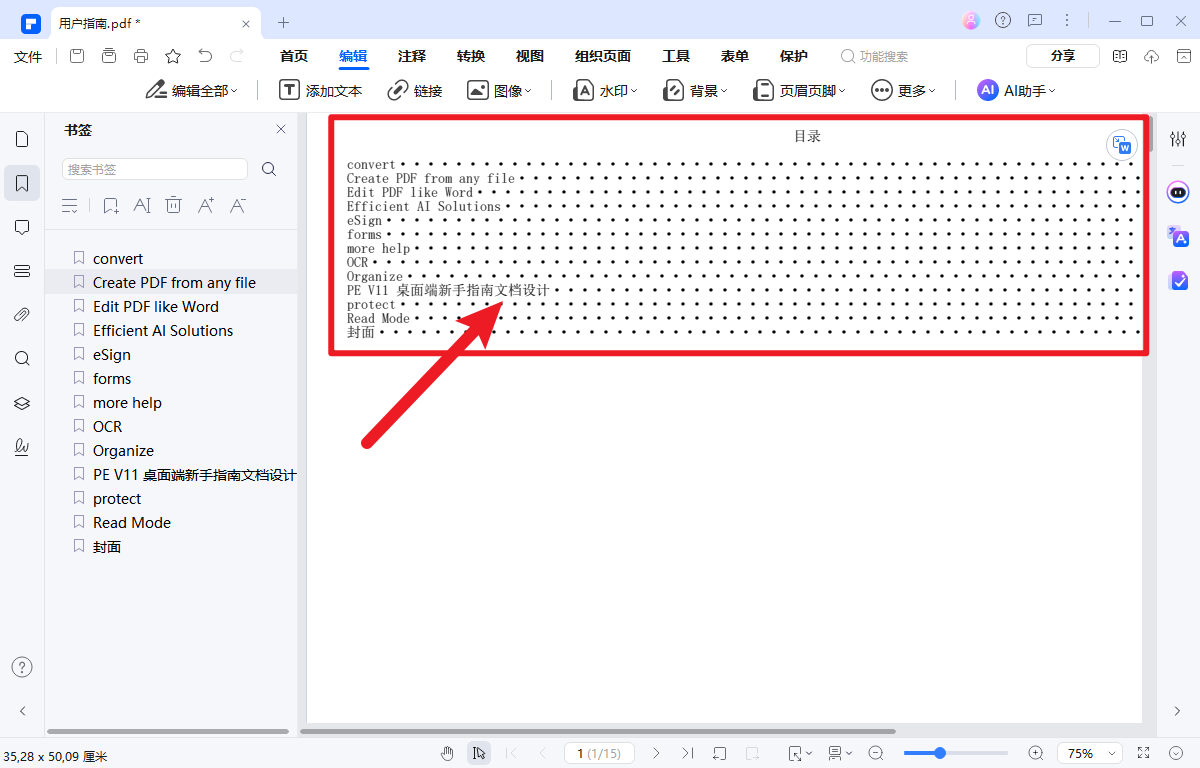Click the page number input field showing 1/15
Image resolution: width=1200 pixels, height=768 pixels.
[x=599, y=753]
